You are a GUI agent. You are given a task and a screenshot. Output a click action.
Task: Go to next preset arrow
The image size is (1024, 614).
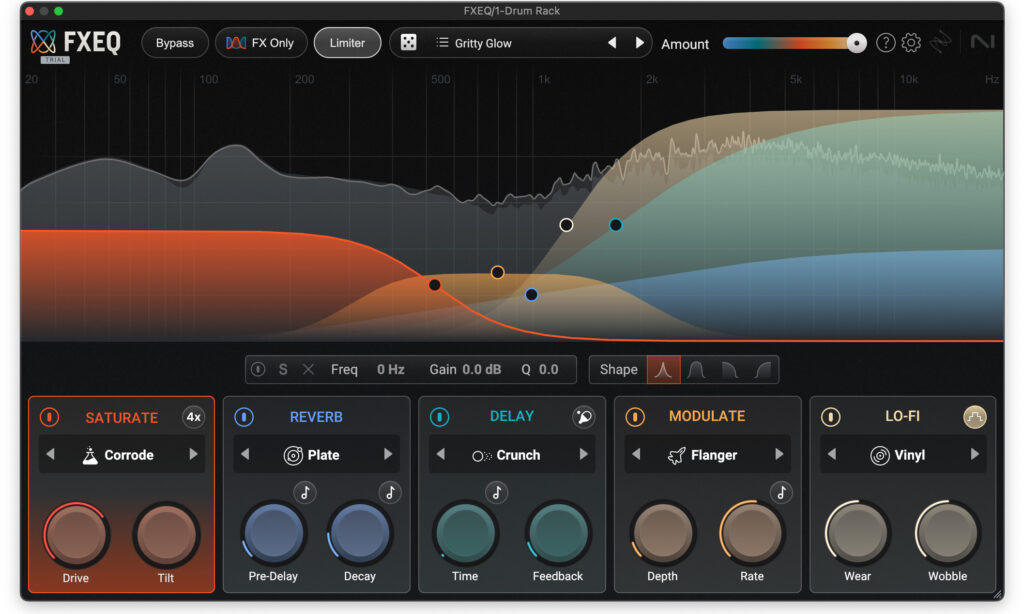click(x=639, y=42)
